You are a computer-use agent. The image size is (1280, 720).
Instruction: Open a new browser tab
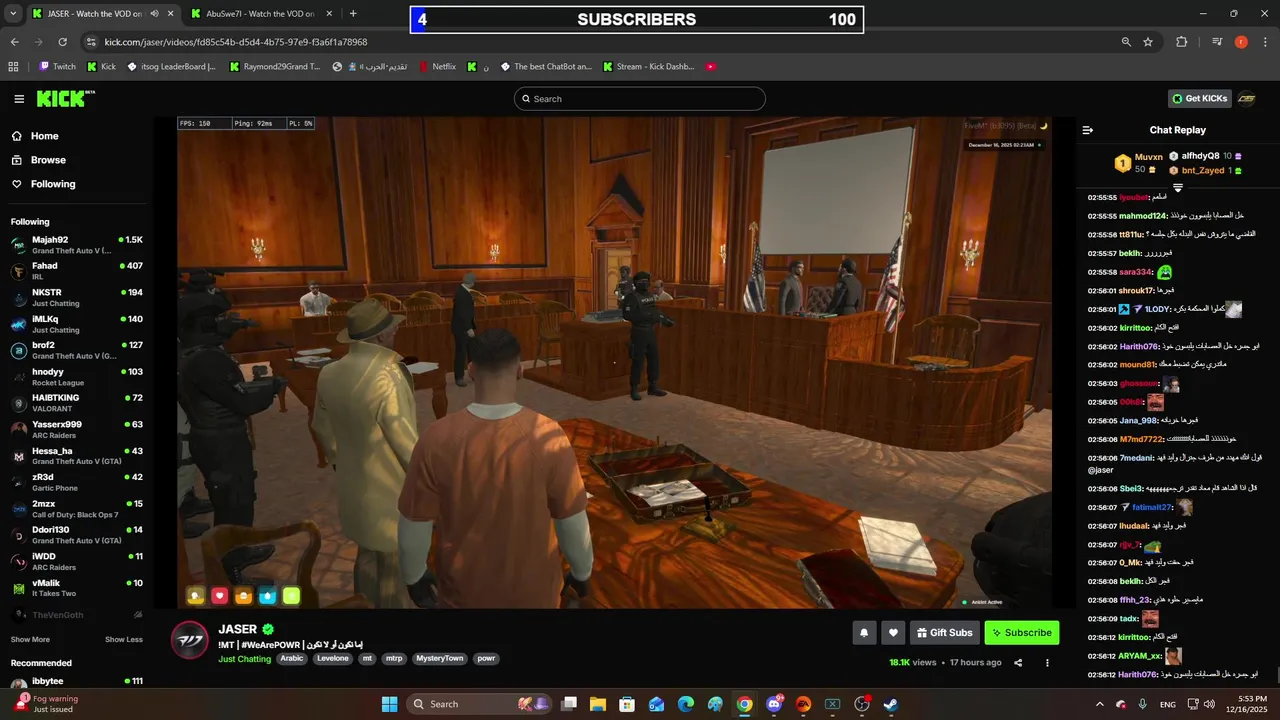point(353,14)
